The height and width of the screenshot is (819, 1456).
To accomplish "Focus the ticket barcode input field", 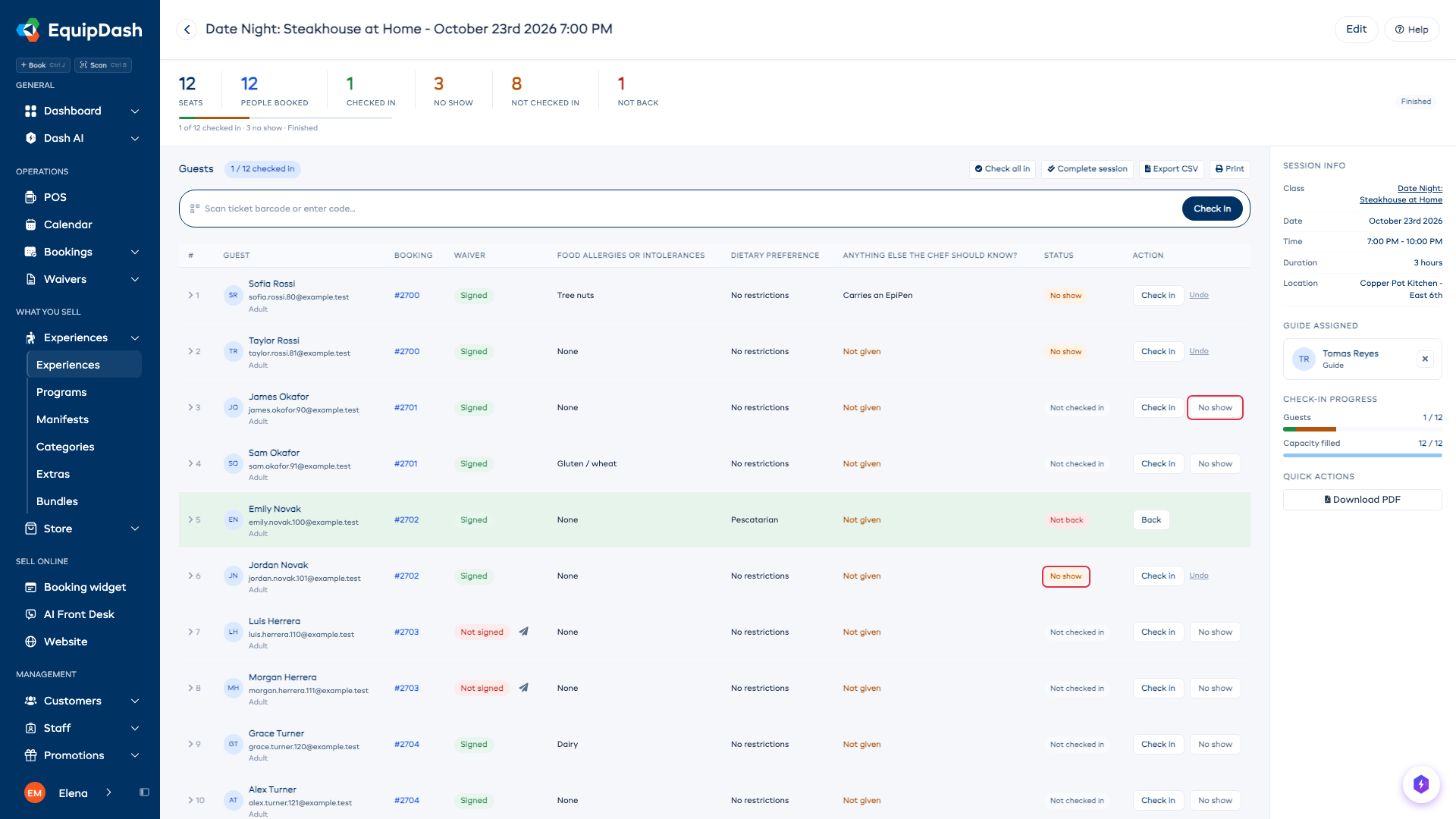I will 686,209.
